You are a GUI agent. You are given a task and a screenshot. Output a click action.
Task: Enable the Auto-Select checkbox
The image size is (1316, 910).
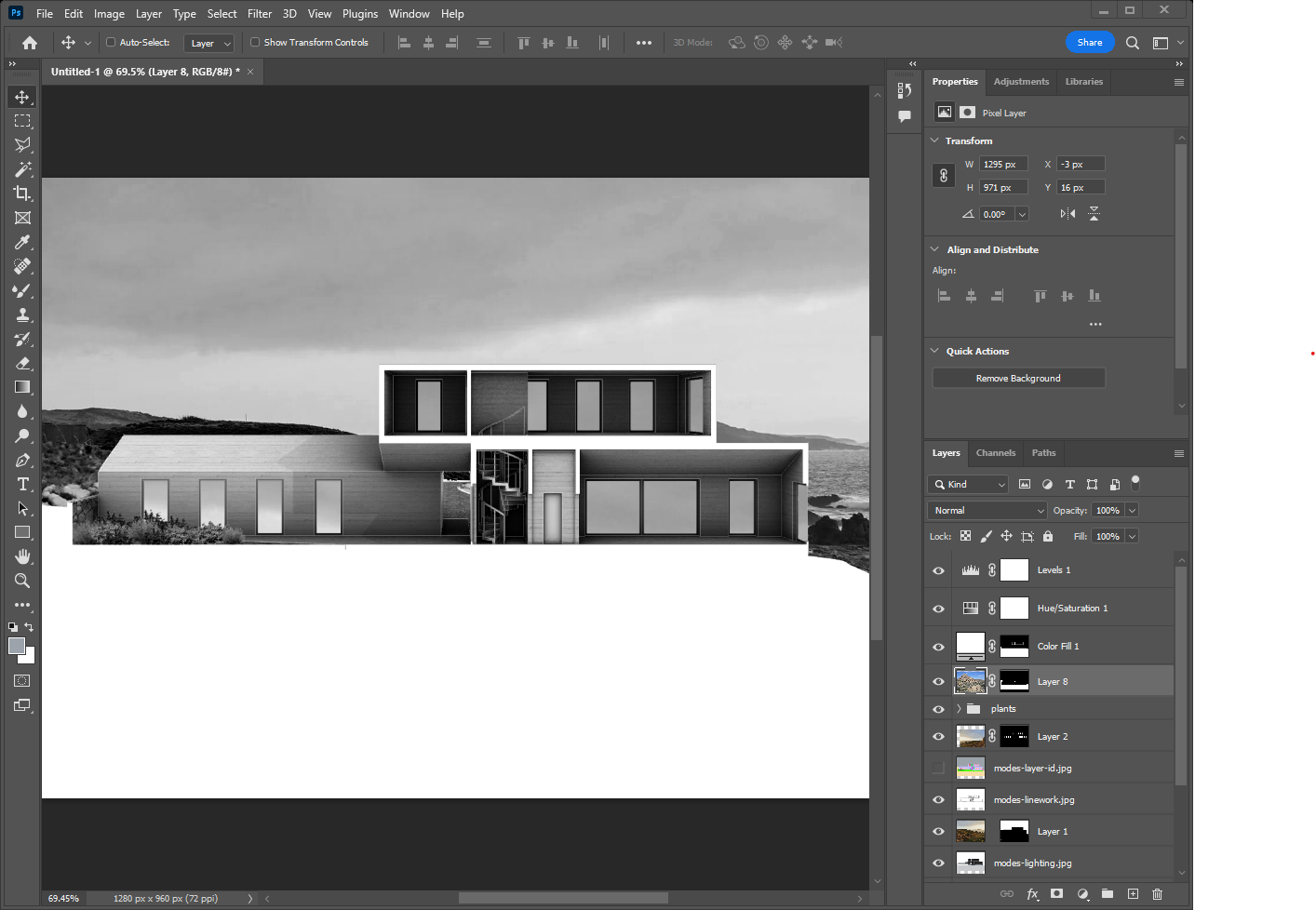(111, 42)
